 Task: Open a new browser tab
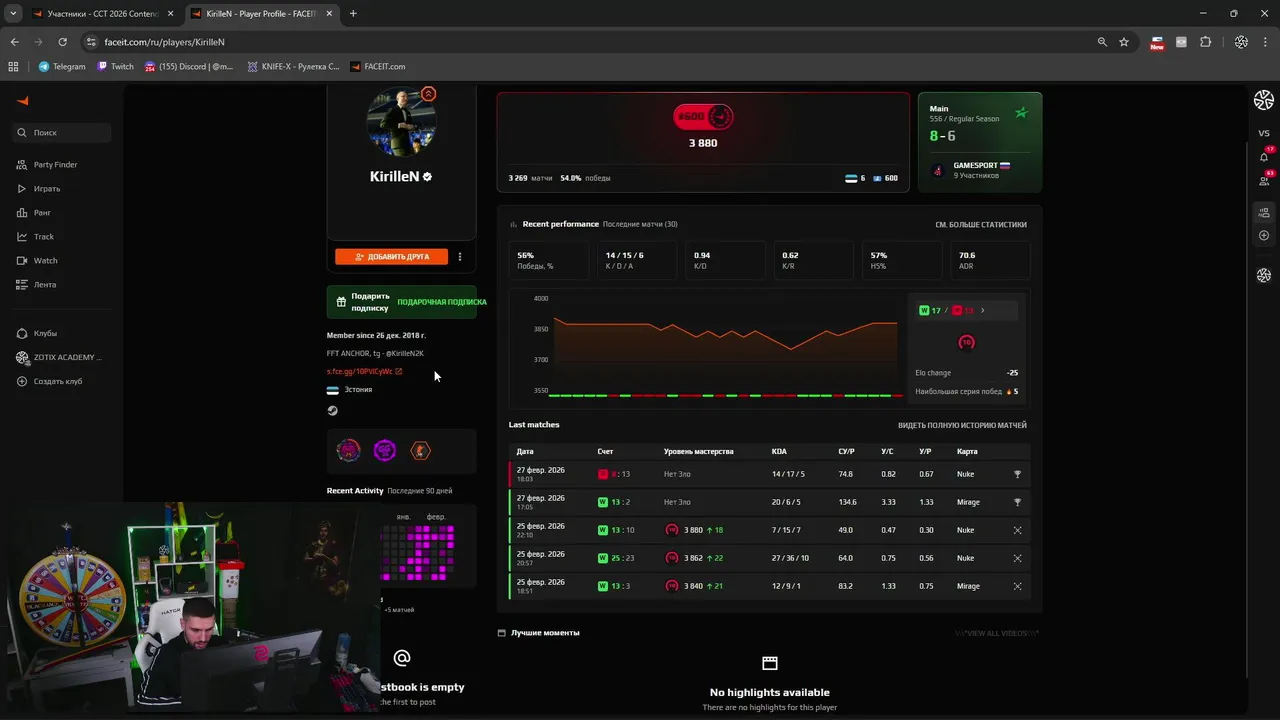point(353,13)
